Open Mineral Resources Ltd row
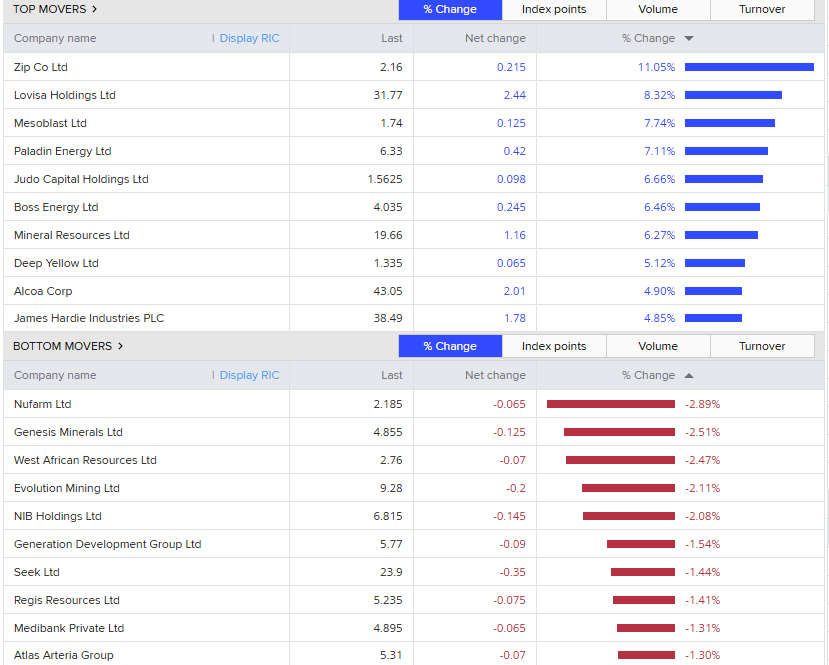 413,235
